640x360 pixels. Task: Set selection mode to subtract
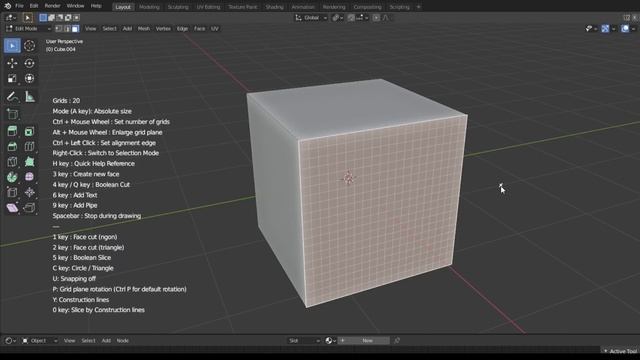coord(60,18)
